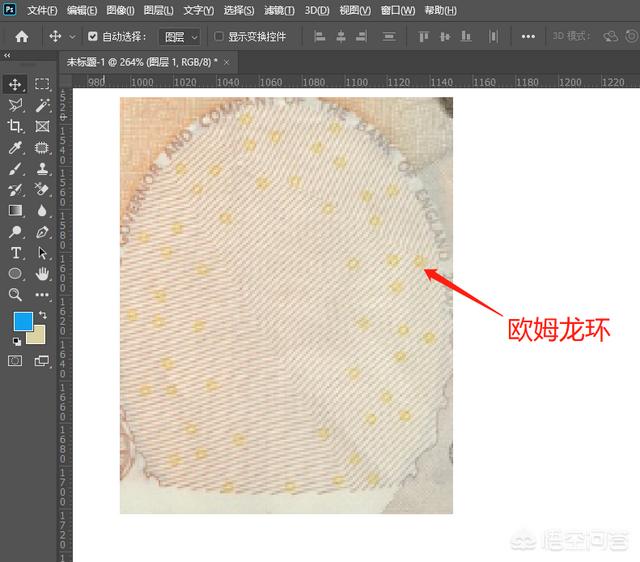Collapse the toolbox with double-arrow
Image resolution: width=640 pixels, height=562 pixels.
(7, 55)
